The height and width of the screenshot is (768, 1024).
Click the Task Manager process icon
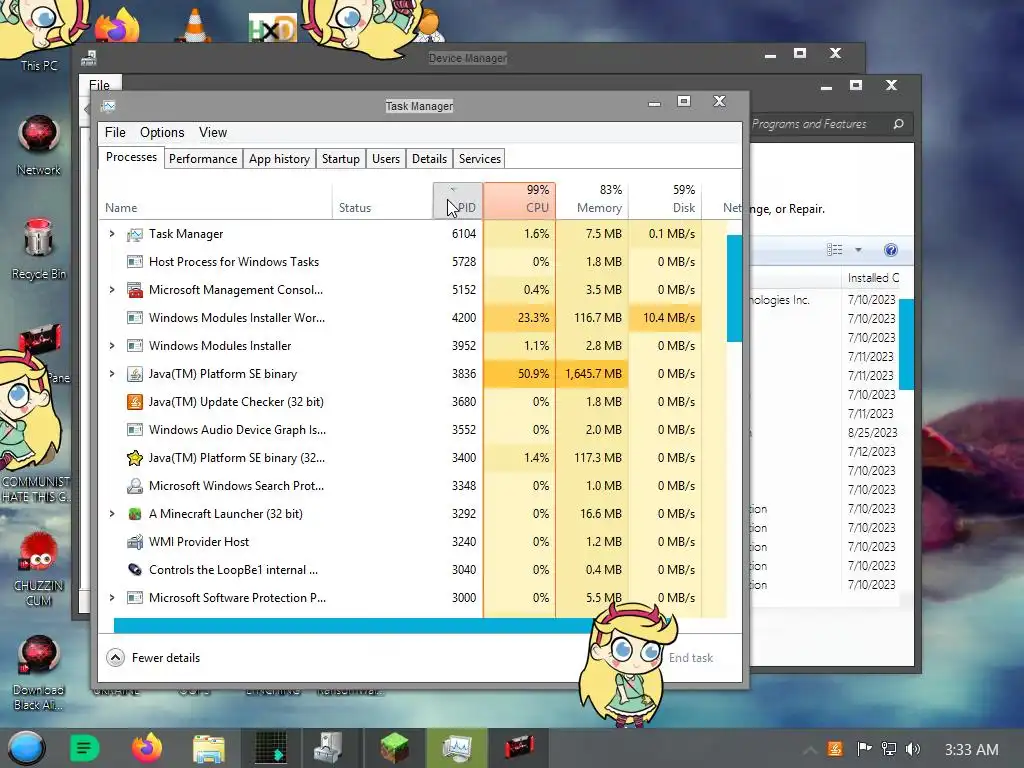pos(135,234)
